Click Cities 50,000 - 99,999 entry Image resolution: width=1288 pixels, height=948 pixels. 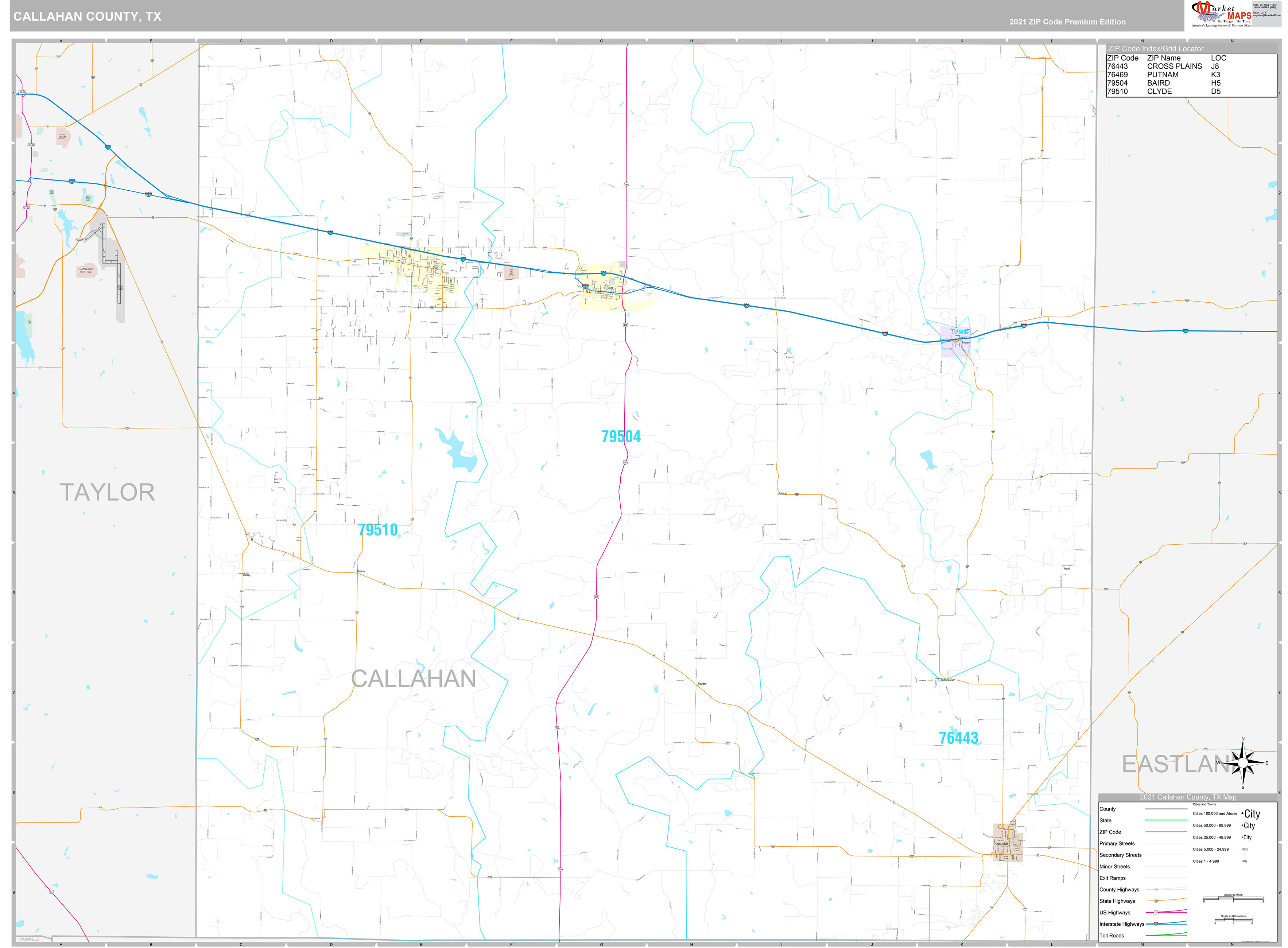pyautogui.click(x=1212, y=826)
